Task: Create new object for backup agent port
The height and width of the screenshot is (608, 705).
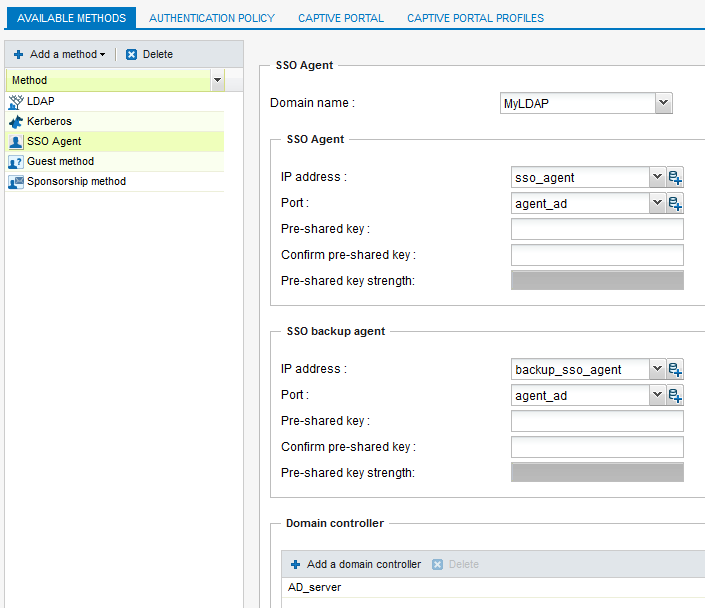Action: (x=675, y=396)
